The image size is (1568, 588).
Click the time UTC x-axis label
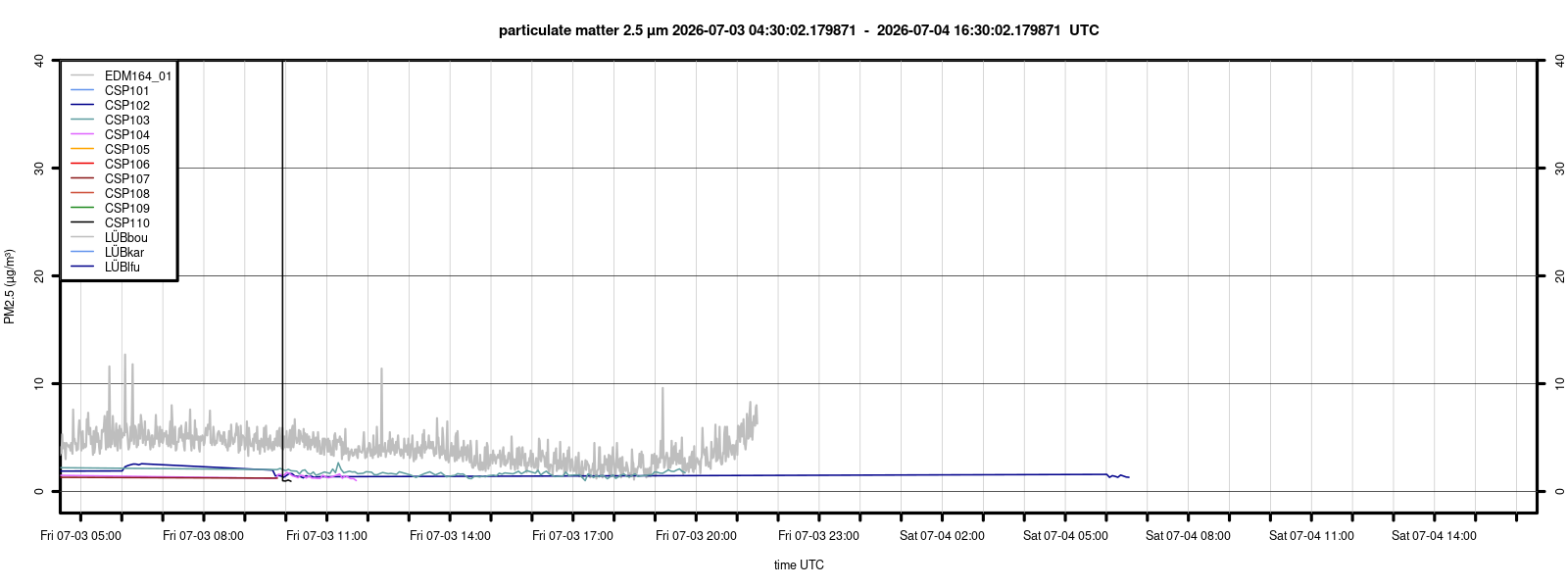[799, 564]
